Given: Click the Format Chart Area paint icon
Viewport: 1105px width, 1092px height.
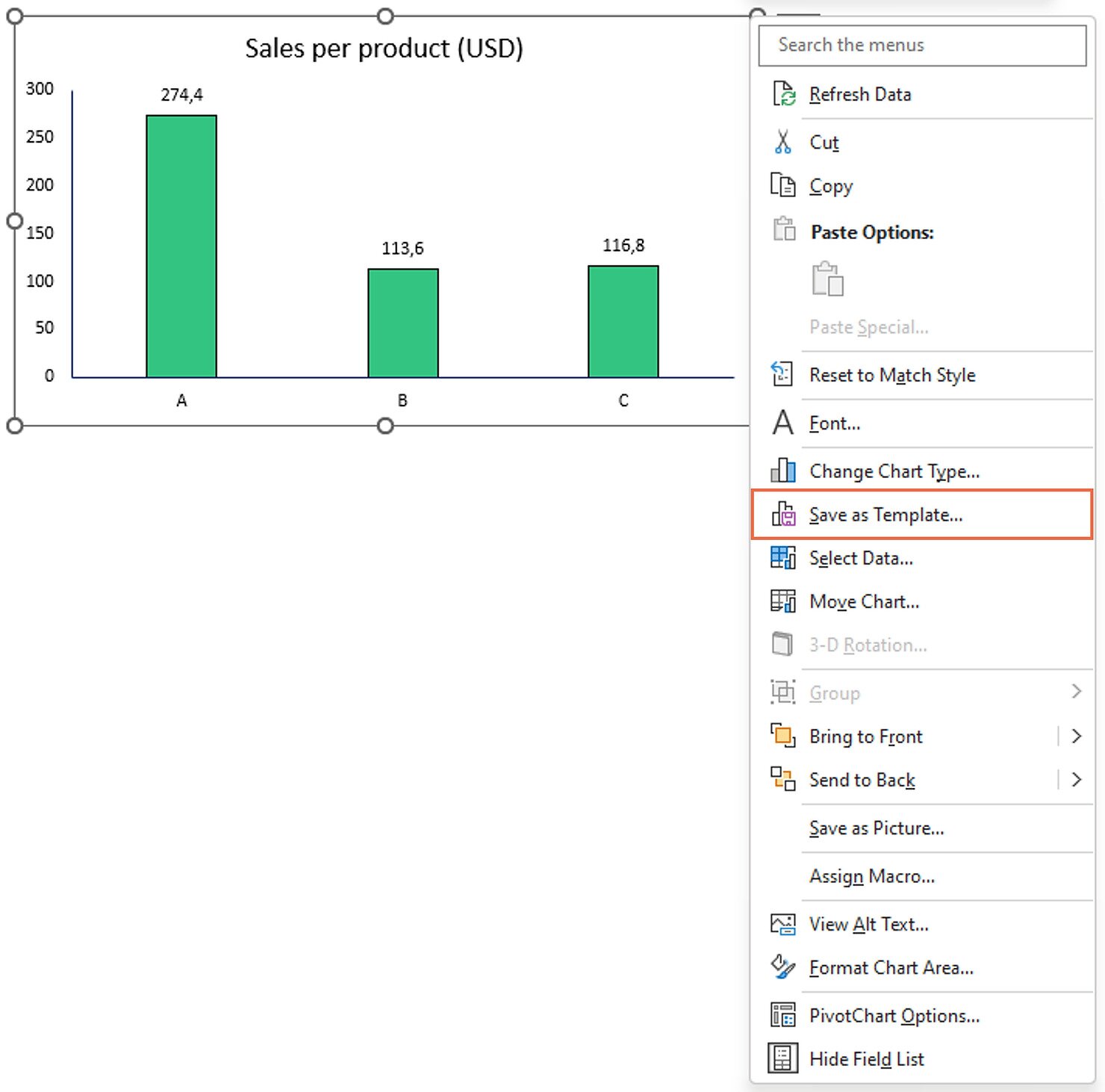Looking at the screenshot, I should tap(782, 967).
